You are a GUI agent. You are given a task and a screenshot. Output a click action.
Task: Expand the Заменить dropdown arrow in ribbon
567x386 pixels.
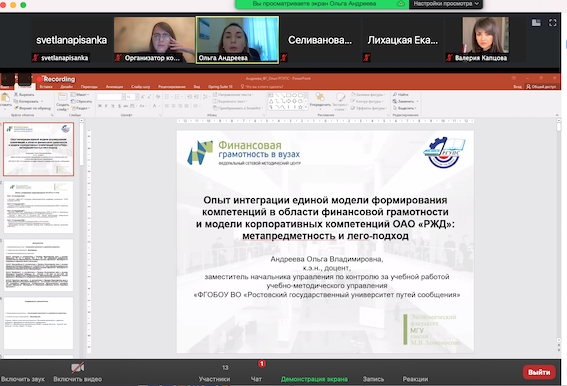pos(418,101)
